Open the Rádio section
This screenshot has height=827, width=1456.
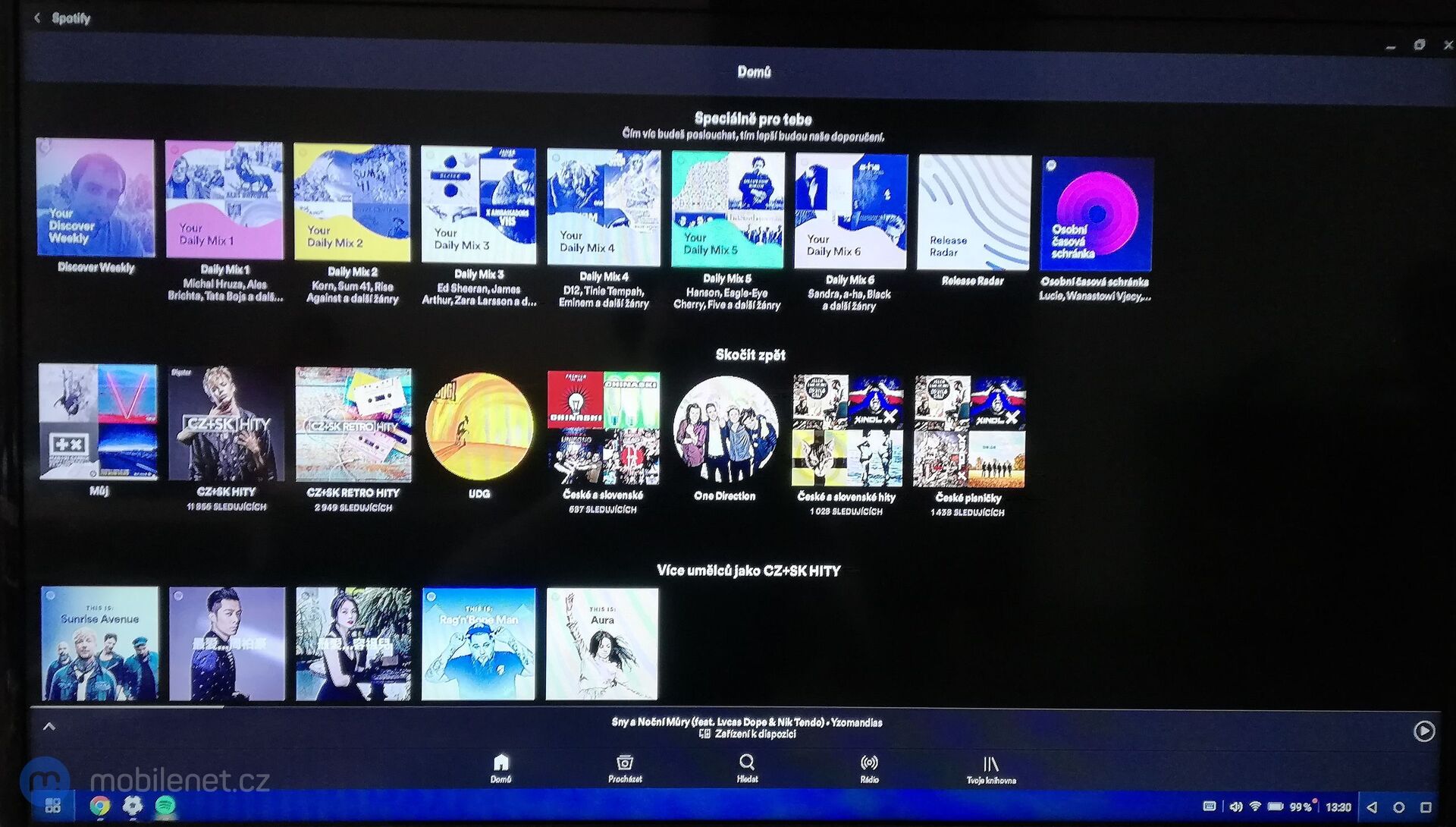[x=869, y=767]
